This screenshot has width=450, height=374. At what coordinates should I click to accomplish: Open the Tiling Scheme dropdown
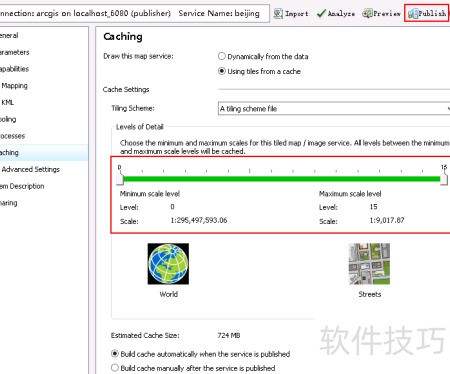click(x=334, y=109)
